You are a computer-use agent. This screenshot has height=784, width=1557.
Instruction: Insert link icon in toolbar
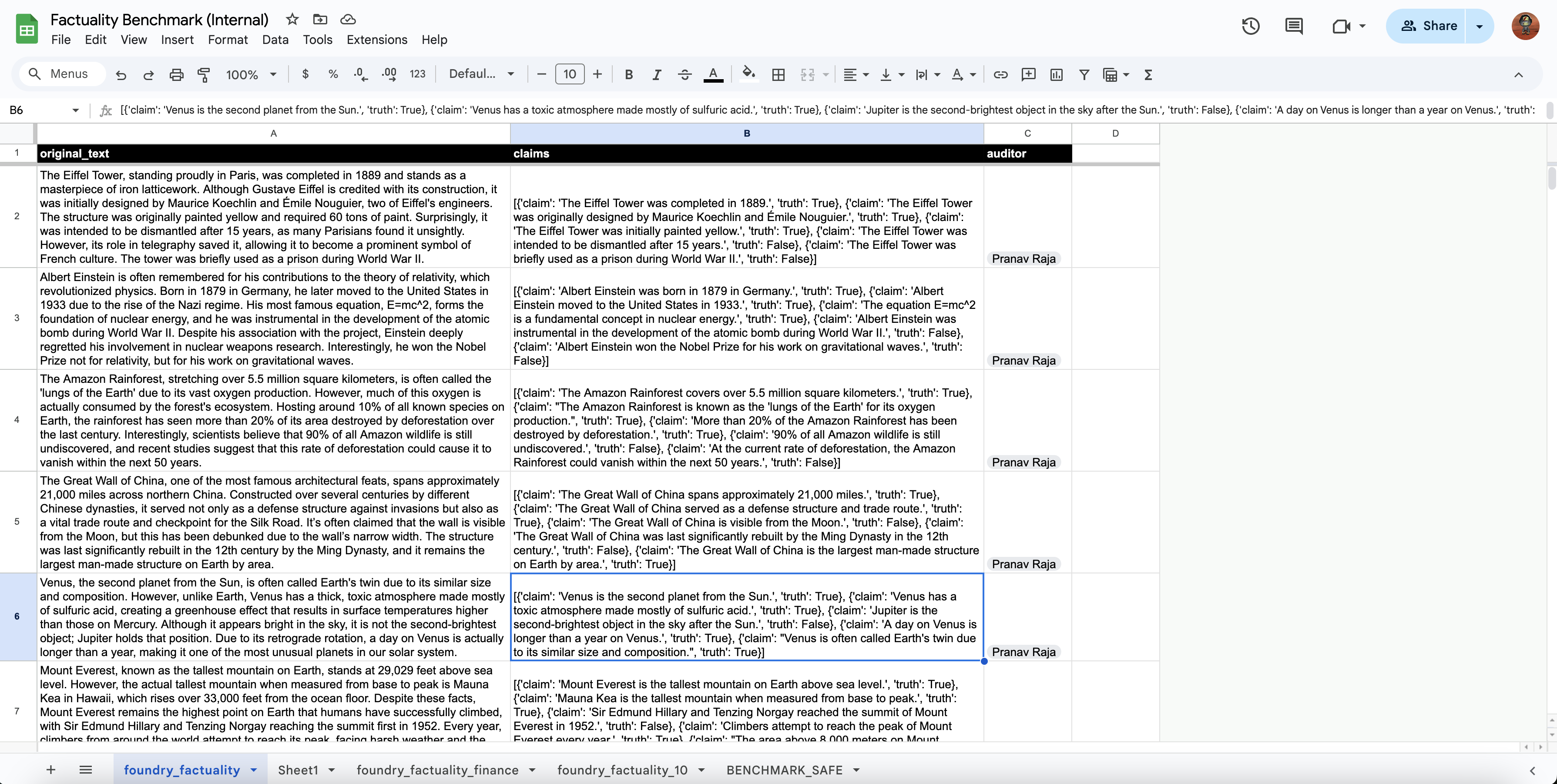pyautogui.click(x=1000, y=74)
